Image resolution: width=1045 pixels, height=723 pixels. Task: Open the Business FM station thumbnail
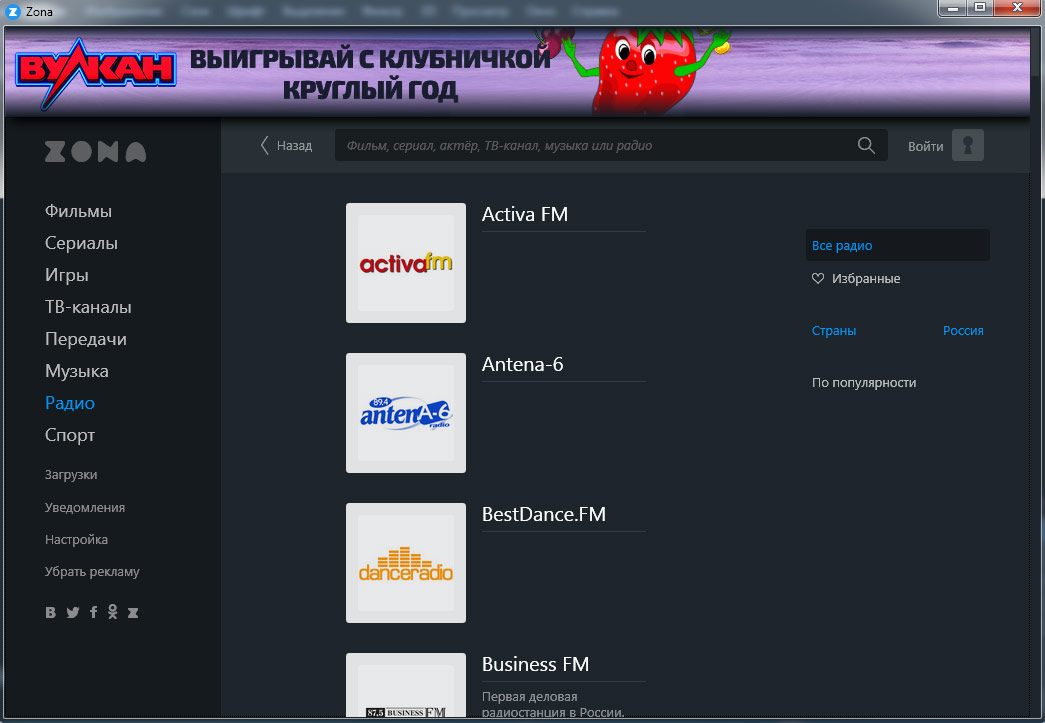406,685
